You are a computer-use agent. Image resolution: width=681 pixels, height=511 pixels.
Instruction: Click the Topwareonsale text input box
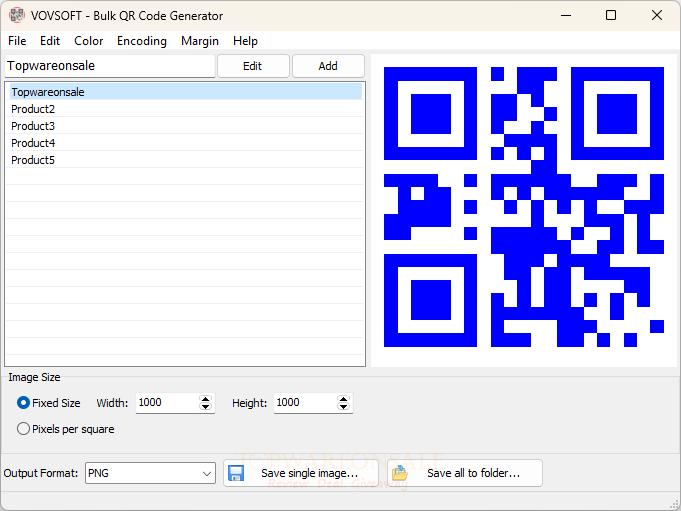coord(110,66)
